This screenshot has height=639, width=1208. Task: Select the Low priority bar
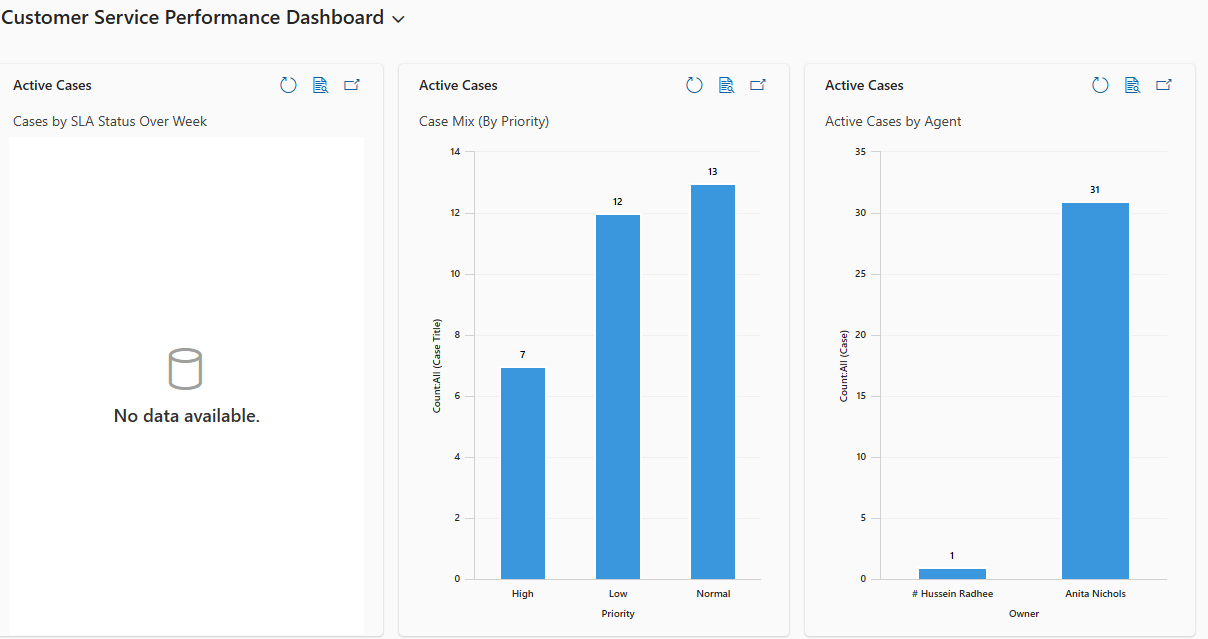coord(618,397)
